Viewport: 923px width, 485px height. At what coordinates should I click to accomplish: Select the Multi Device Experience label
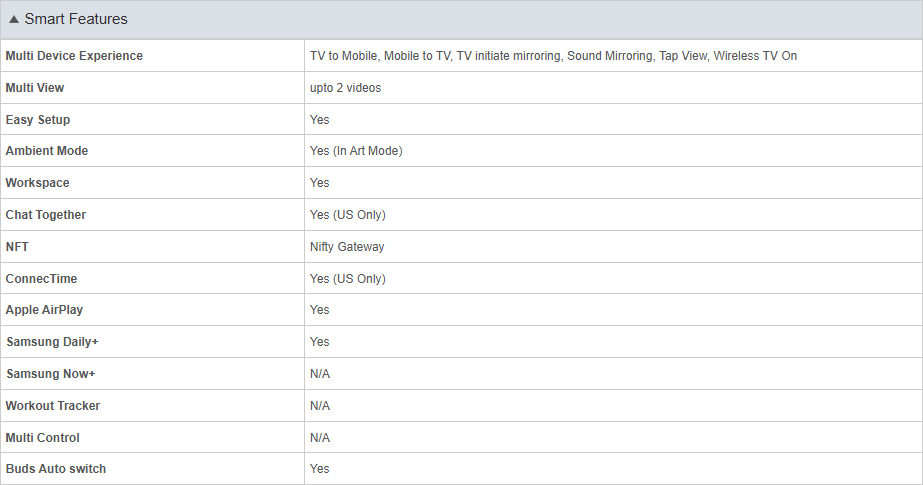pos(74,56)
